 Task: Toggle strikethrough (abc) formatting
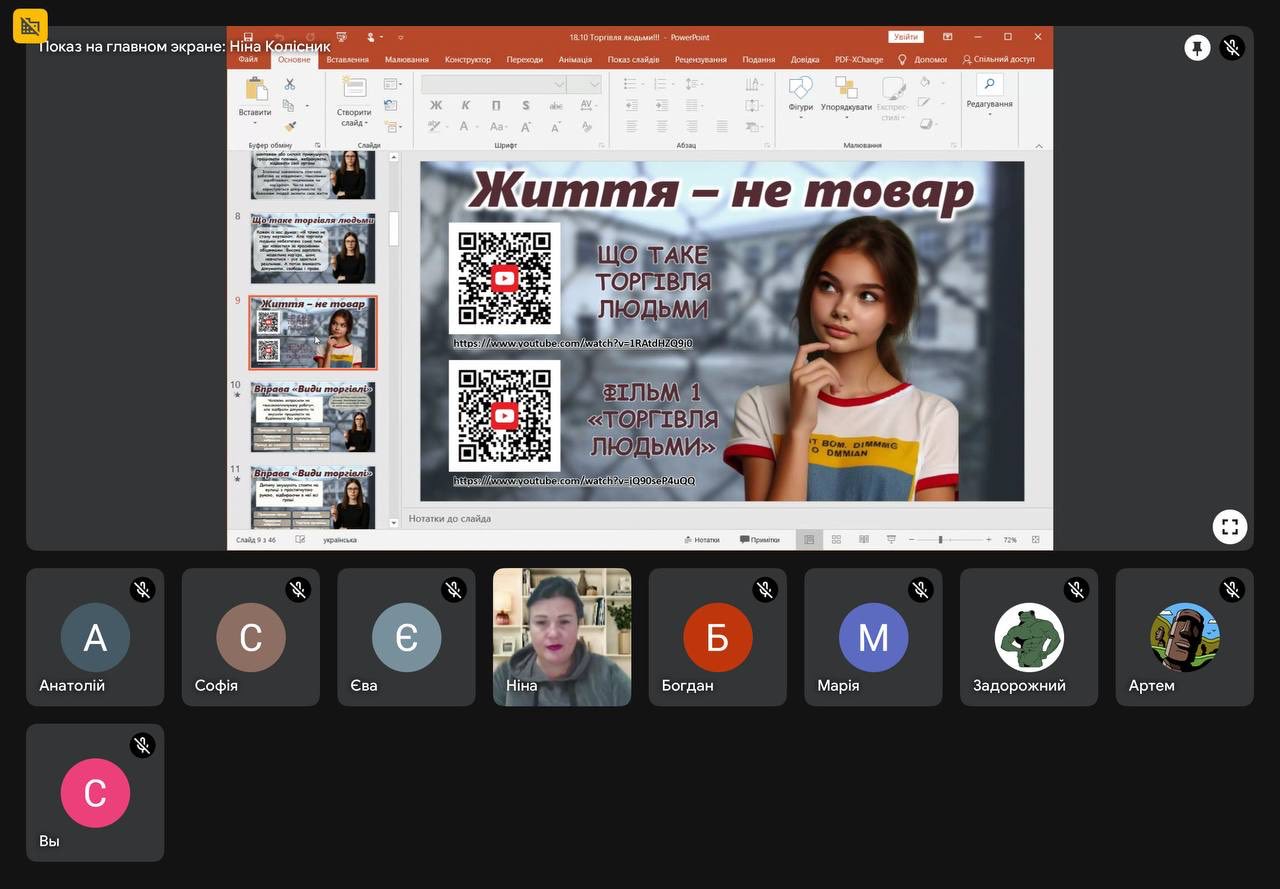point(555,105)
